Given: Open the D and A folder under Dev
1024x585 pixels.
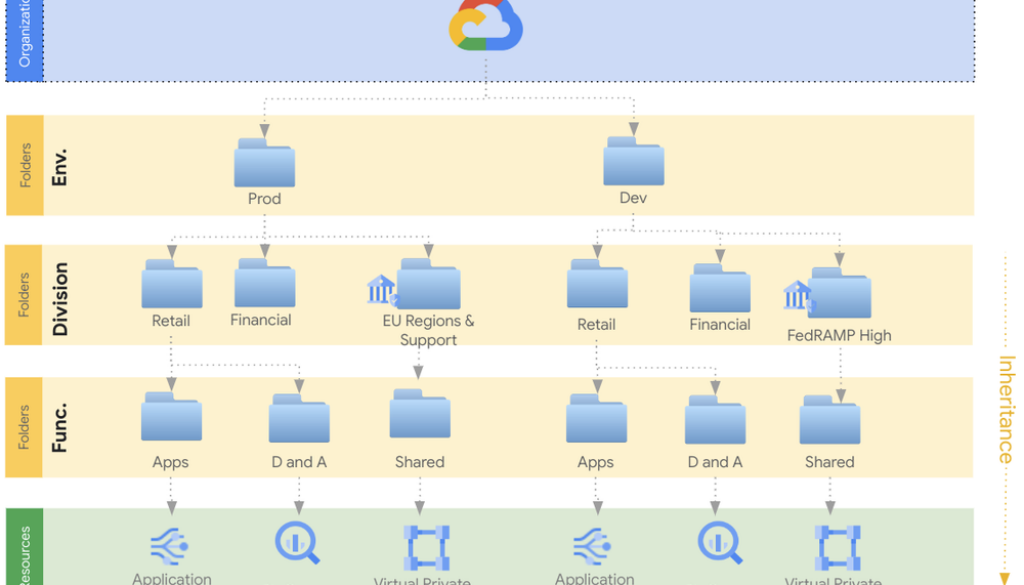Looking at the screenshot, I should (714, 420).
